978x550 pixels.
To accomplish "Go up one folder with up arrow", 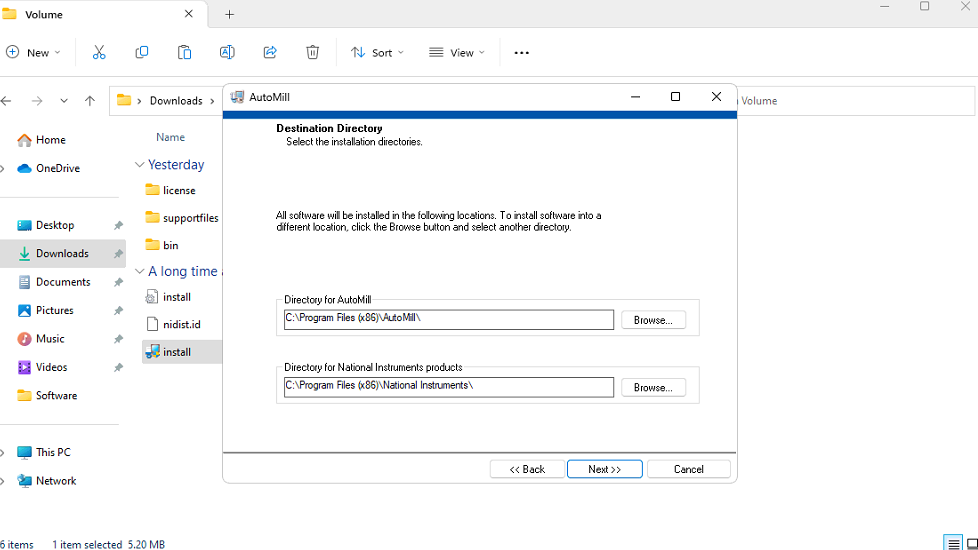I will (x=90, y=100).
